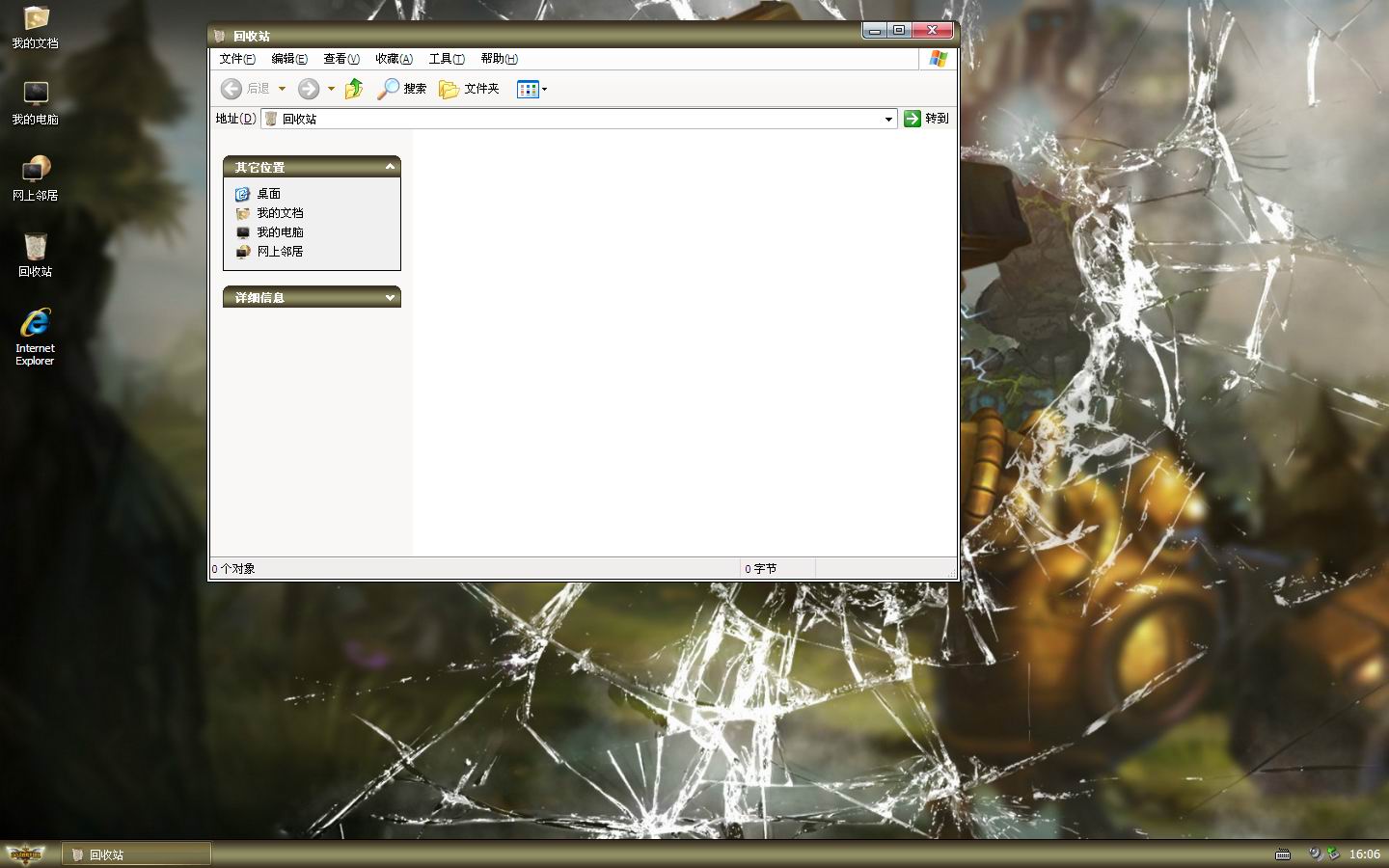The width and height of the screenshot is (1389, 868).
Task: Open the 收藏(A) menu
Action: point(394,59)
